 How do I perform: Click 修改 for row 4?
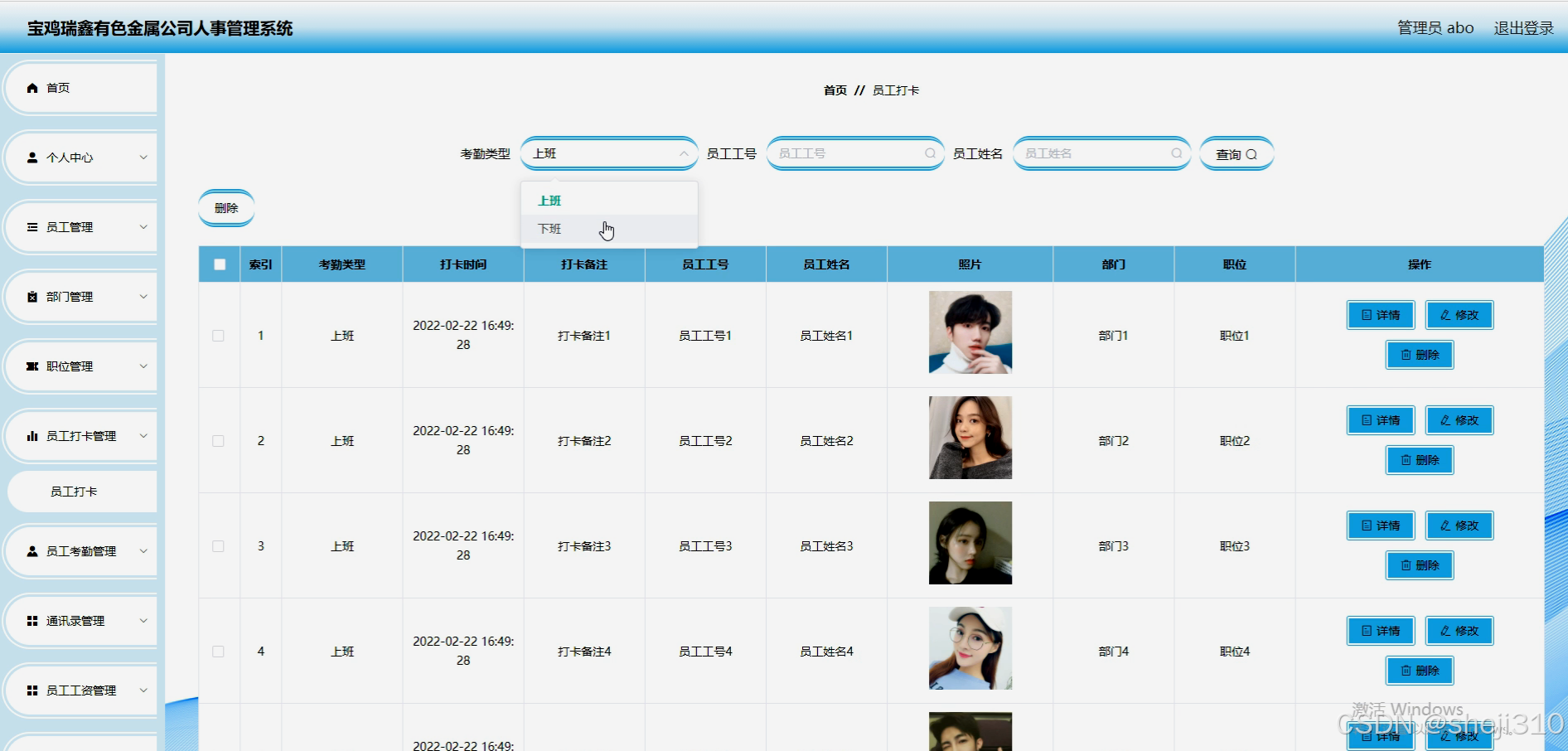(1459, 631)
